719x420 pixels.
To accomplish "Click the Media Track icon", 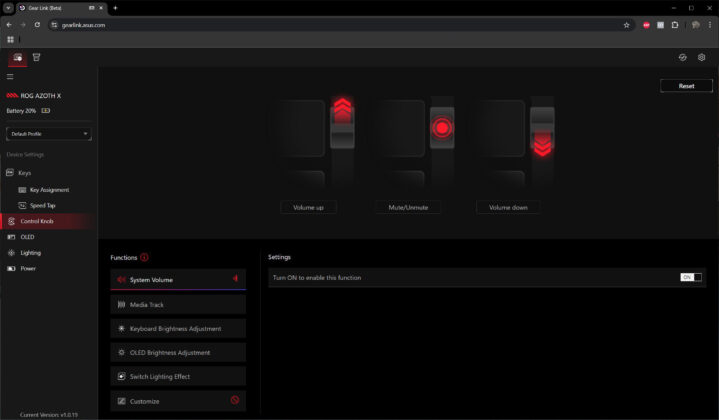I will pos(122,304).
